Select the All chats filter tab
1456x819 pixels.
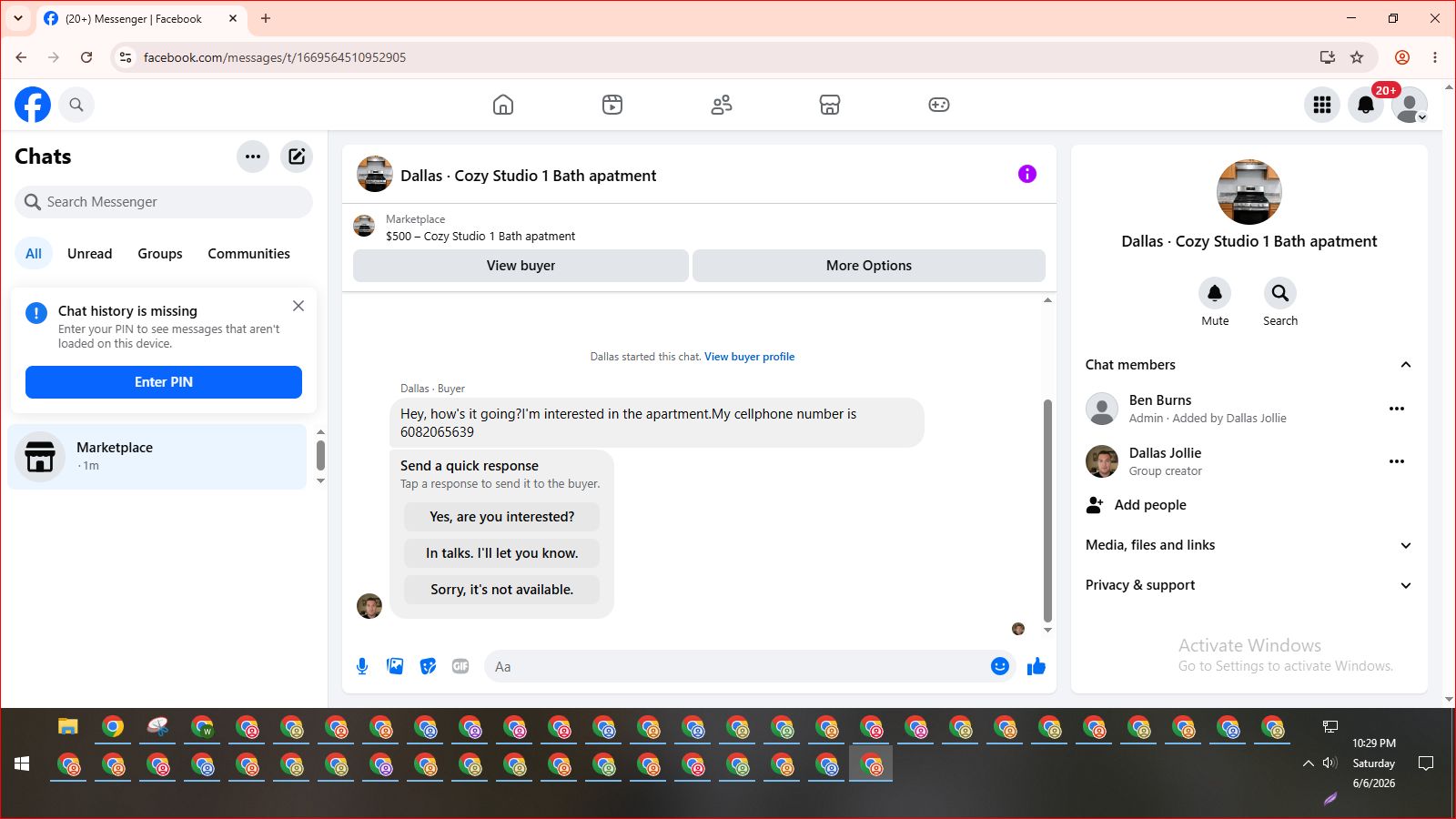[x=34, y=254]
